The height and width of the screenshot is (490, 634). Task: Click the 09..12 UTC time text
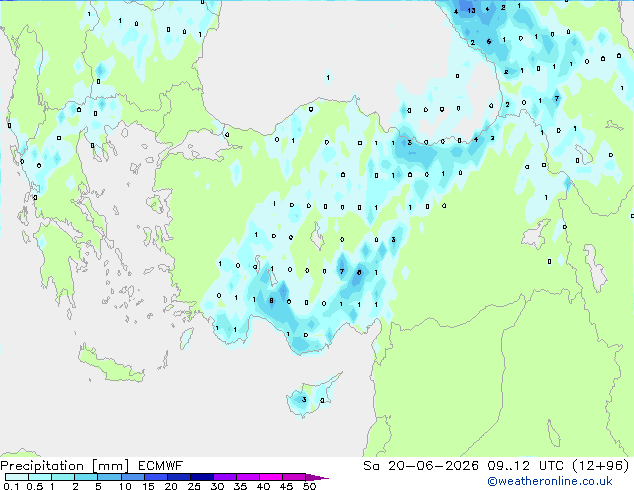coord(525,466)
